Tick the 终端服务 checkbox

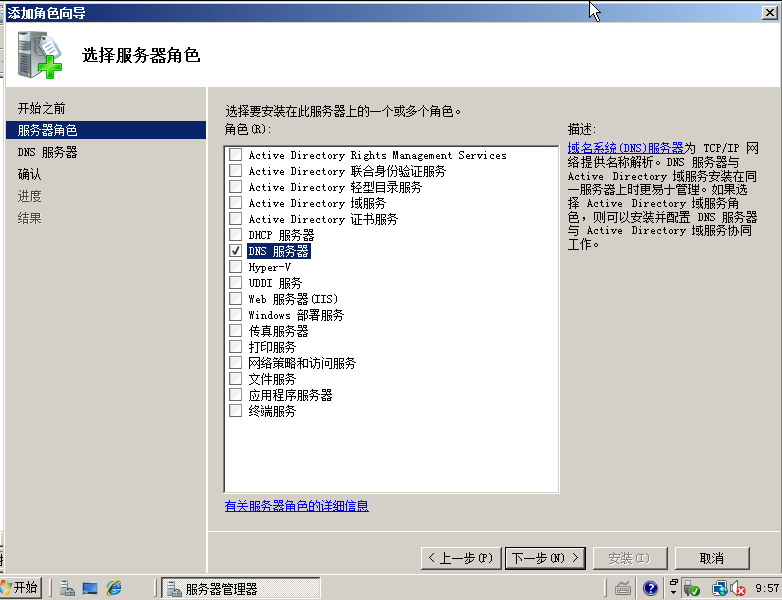click(235, 410)
